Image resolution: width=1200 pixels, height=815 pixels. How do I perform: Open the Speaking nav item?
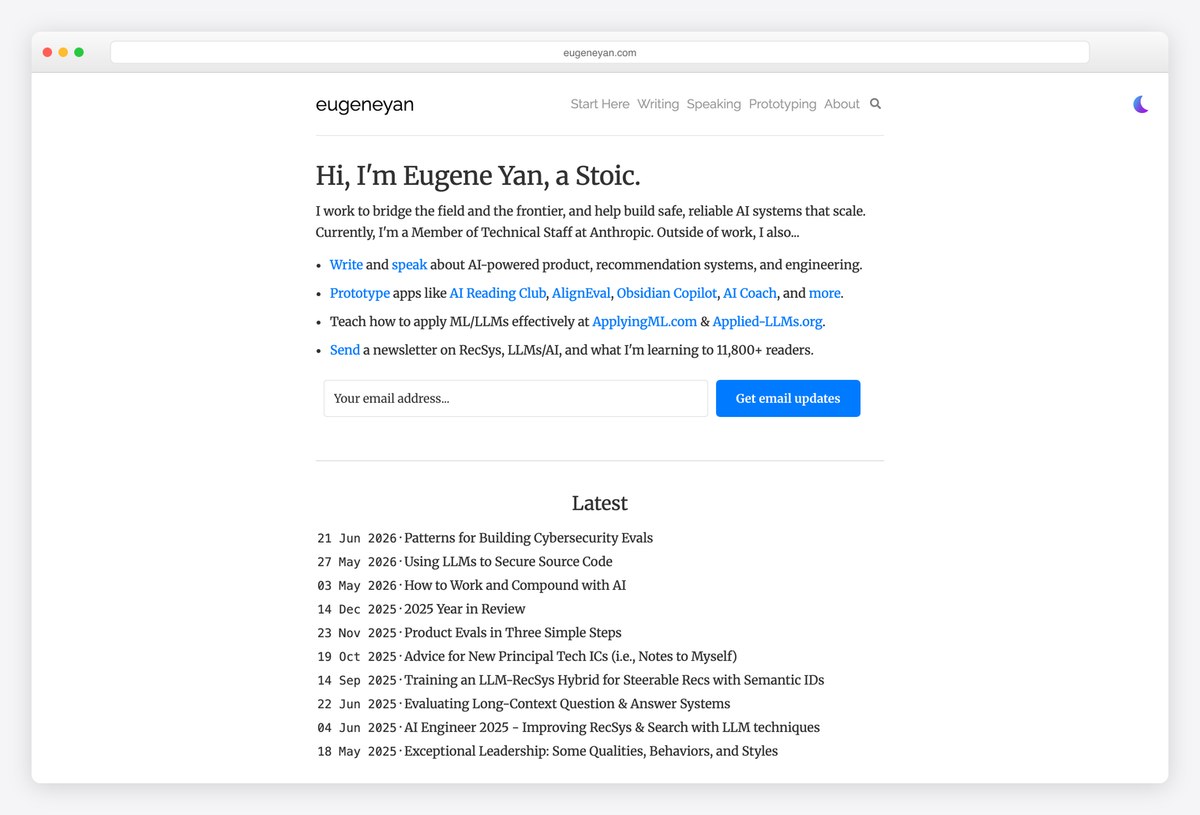(x=714, y=104)
